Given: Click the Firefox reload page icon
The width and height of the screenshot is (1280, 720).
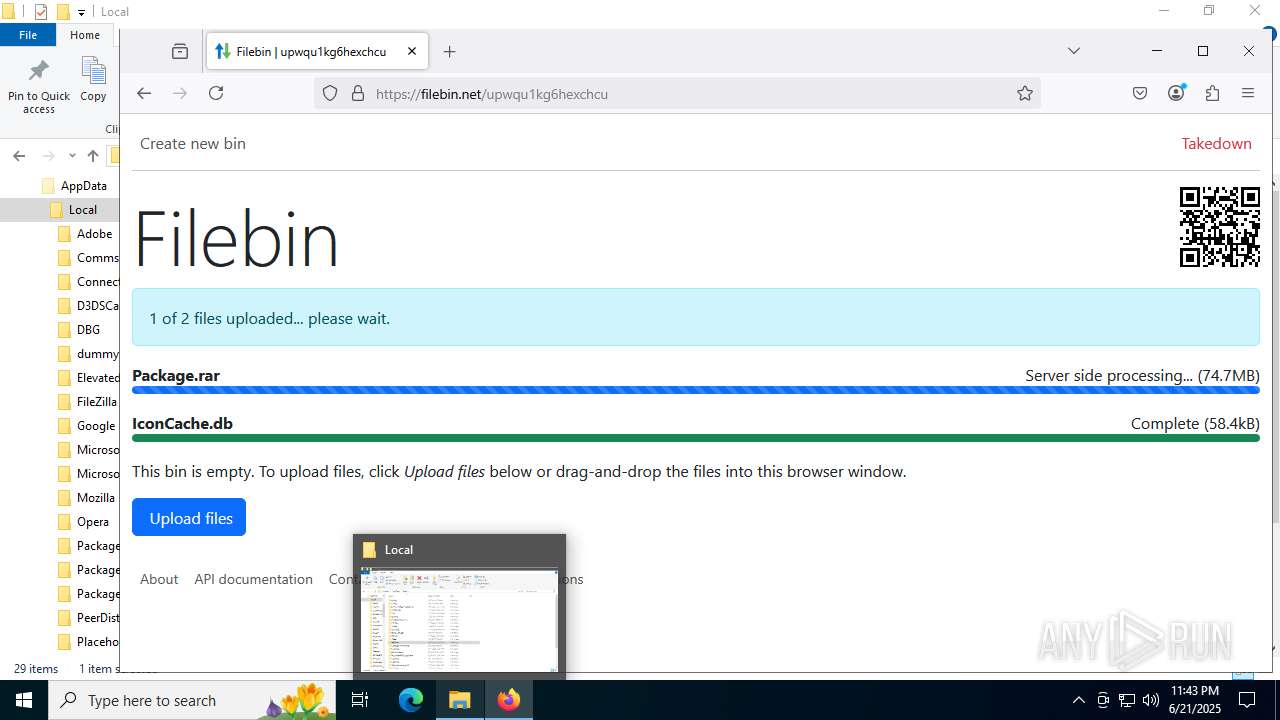Looking at the screenshot, I should coord(216,93).
